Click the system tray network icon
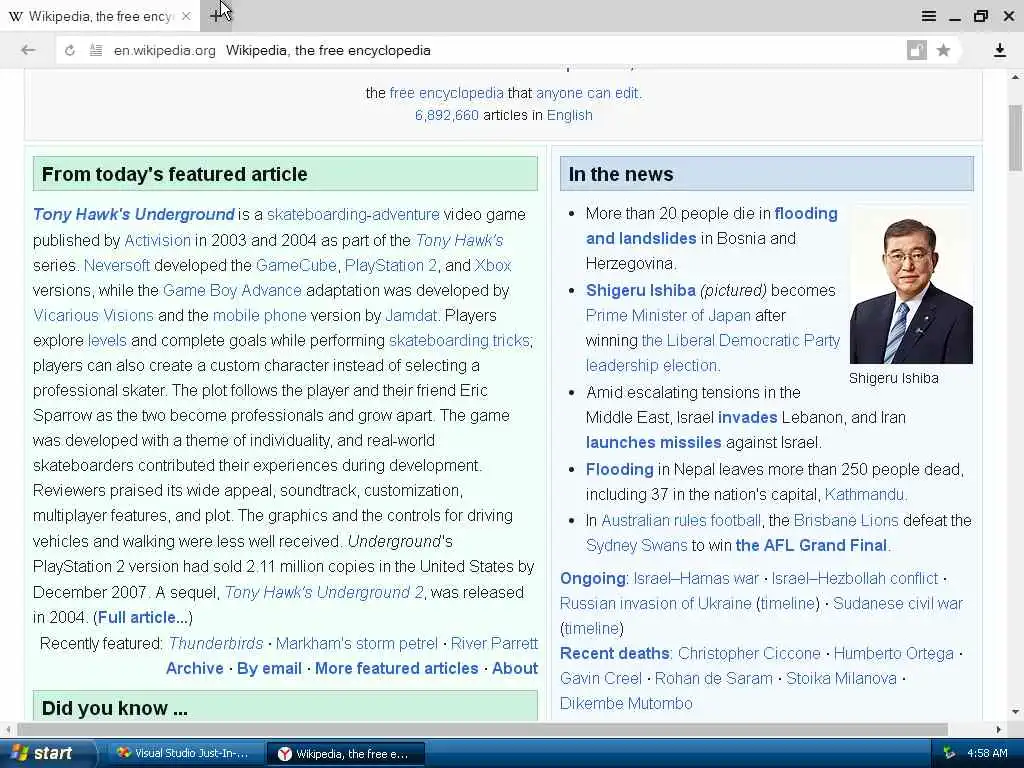Image resolution: width=1024 pixels, height=768 pixels. click(x=949, y=754)
